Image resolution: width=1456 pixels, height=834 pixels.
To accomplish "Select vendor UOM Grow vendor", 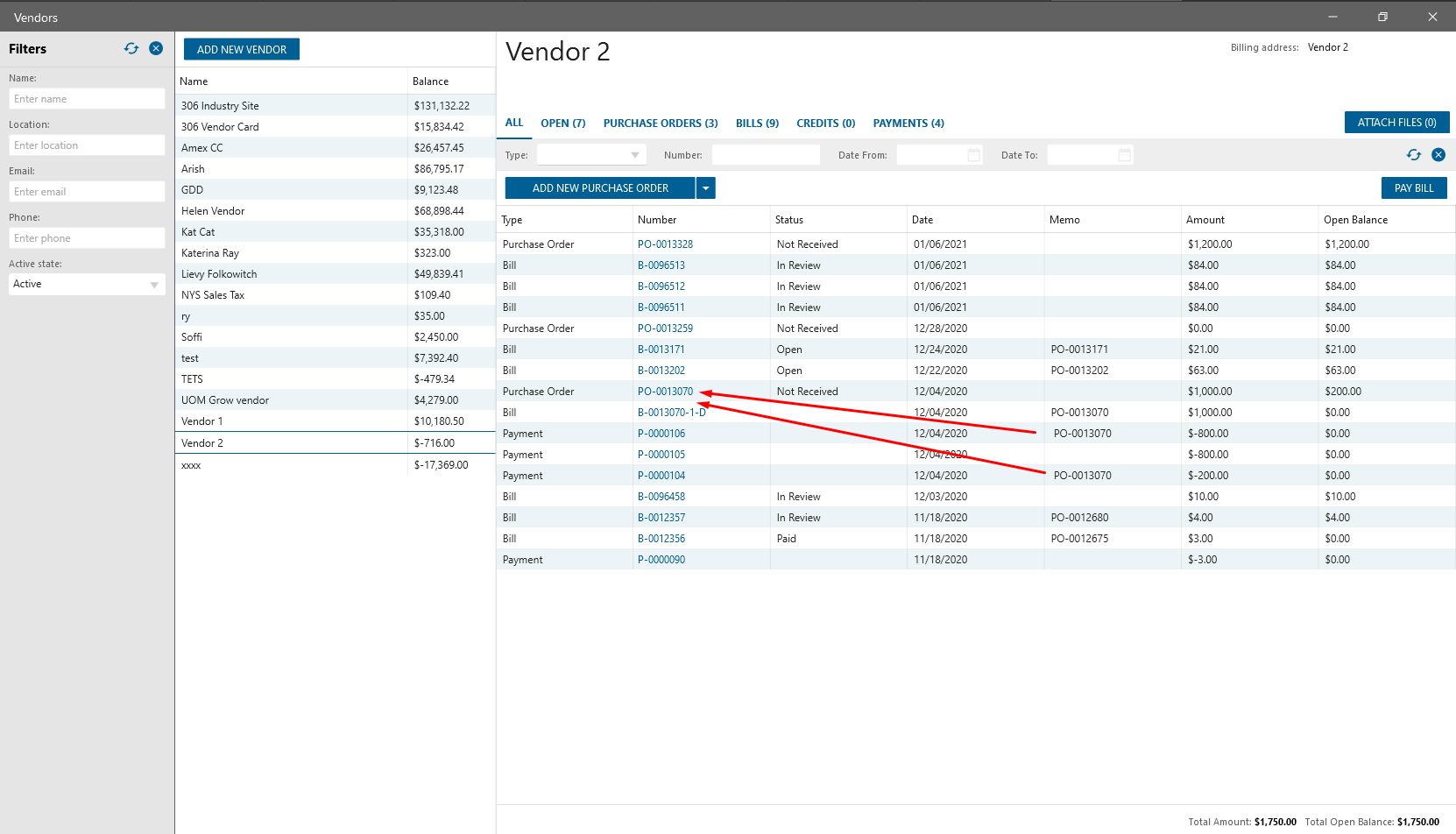I will point(335,399).
